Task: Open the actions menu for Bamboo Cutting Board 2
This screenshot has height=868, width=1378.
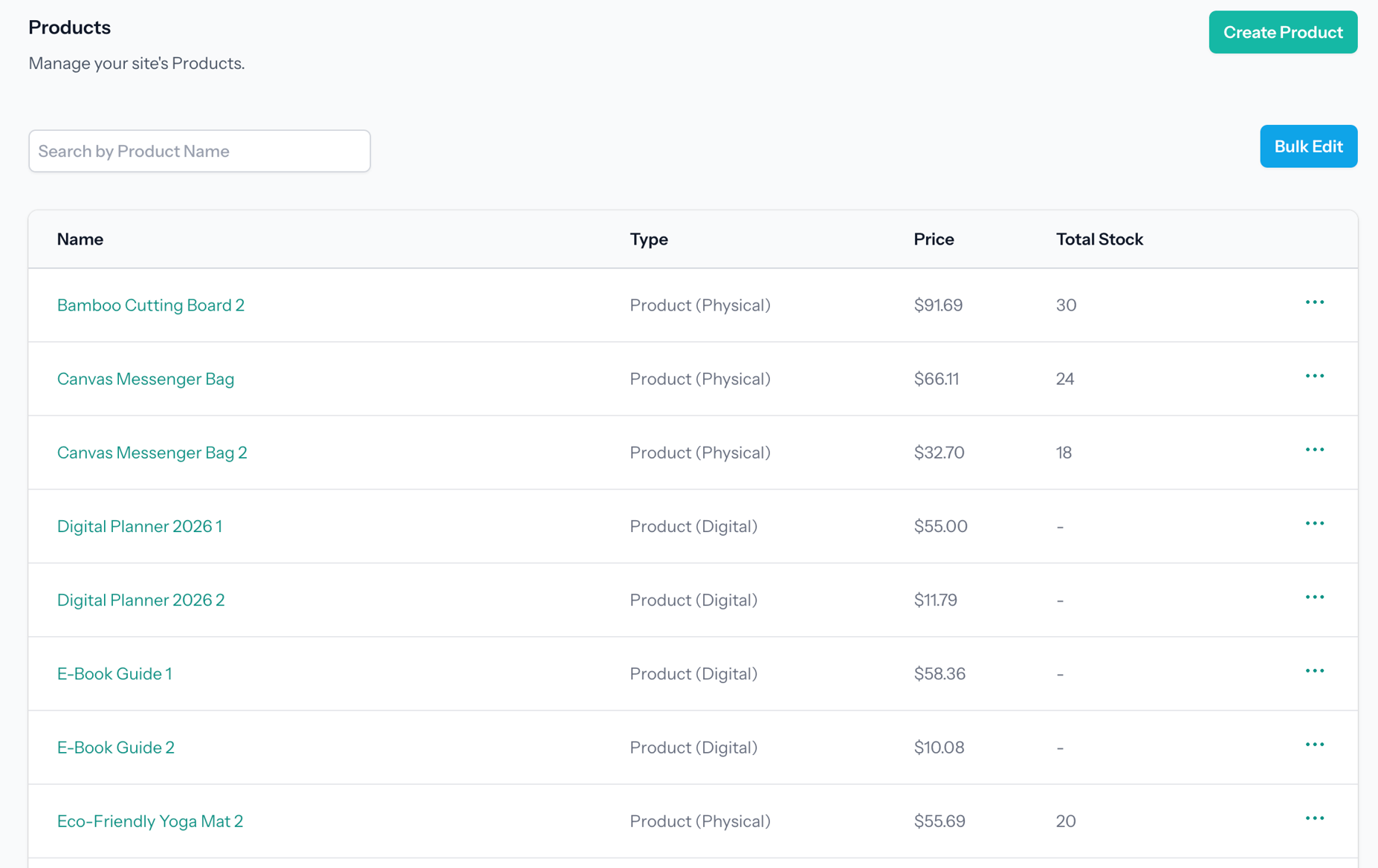Action: point(1315,302)
